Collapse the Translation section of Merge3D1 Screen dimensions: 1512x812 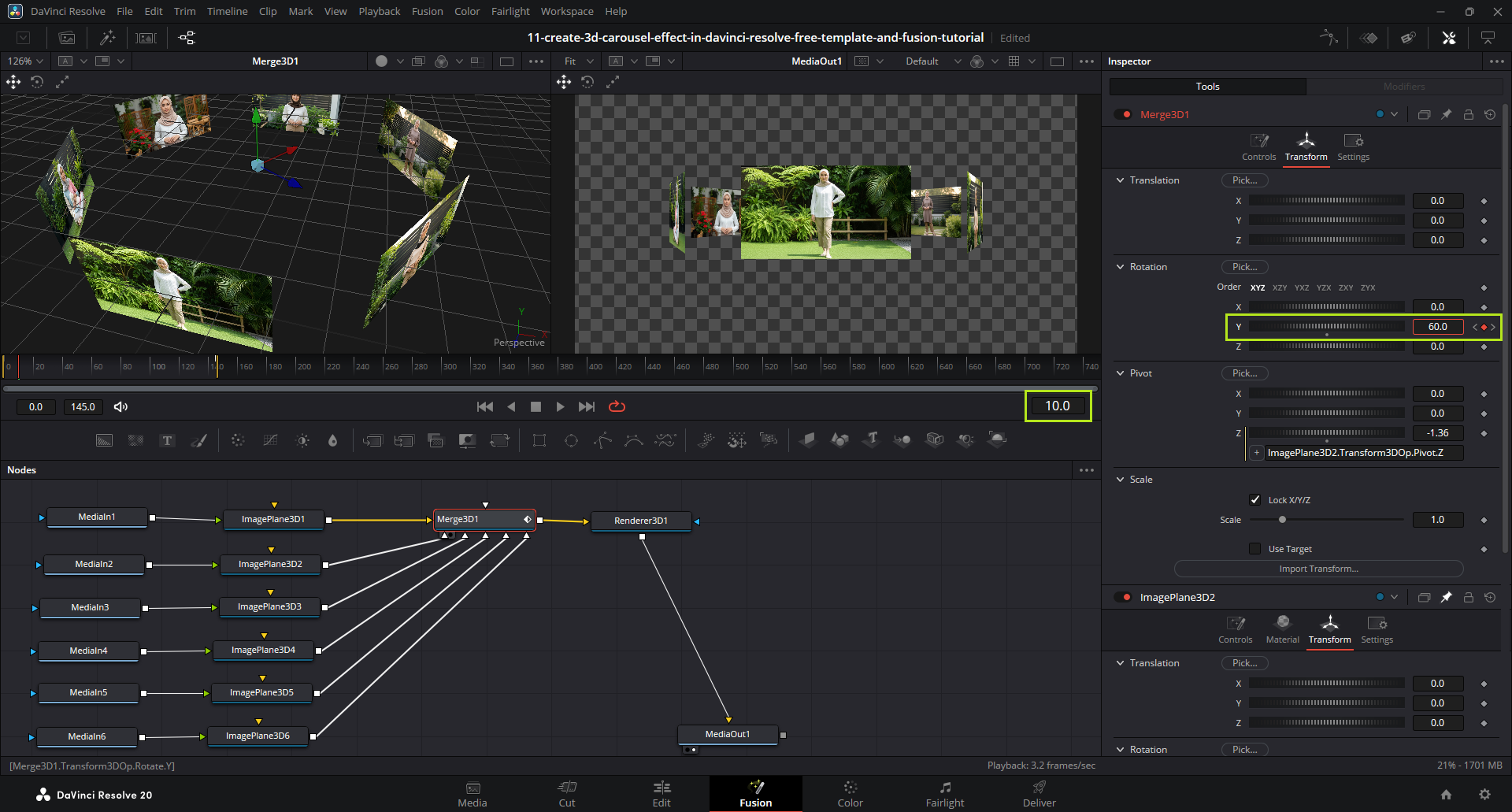(1120, 180)
